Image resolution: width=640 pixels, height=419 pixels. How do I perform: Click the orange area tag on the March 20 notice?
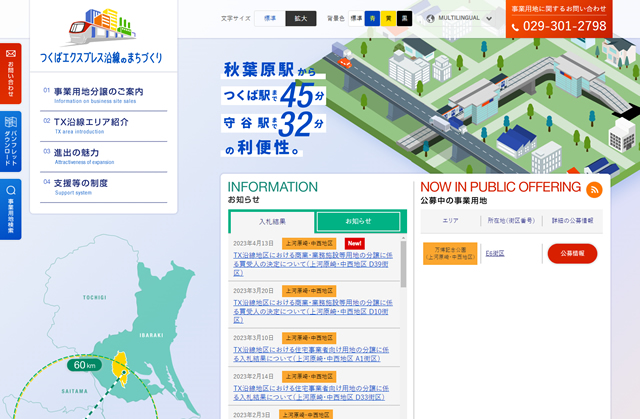(x=309, y=291)
